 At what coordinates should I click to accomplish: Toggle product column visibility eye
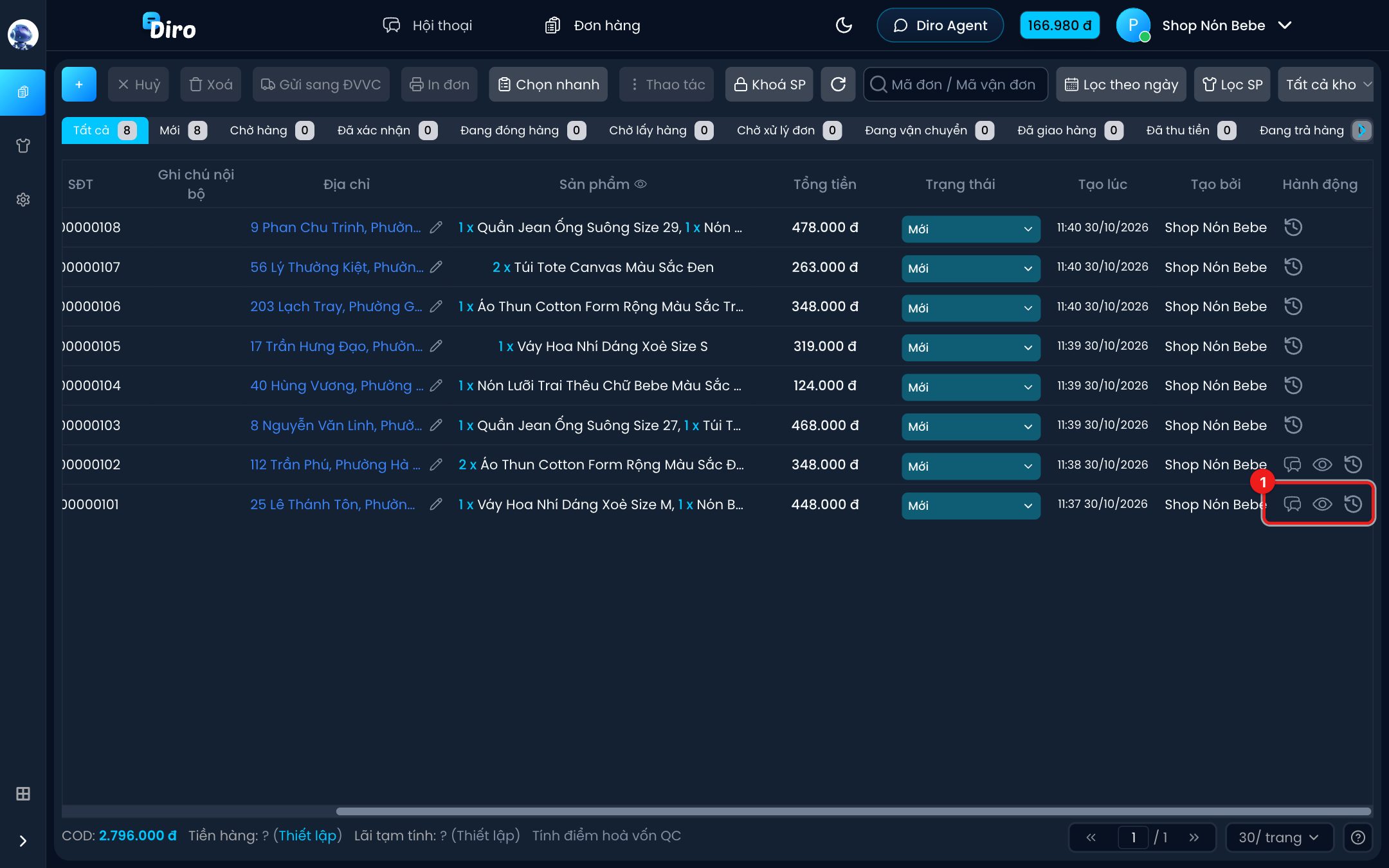coord(640,184)
